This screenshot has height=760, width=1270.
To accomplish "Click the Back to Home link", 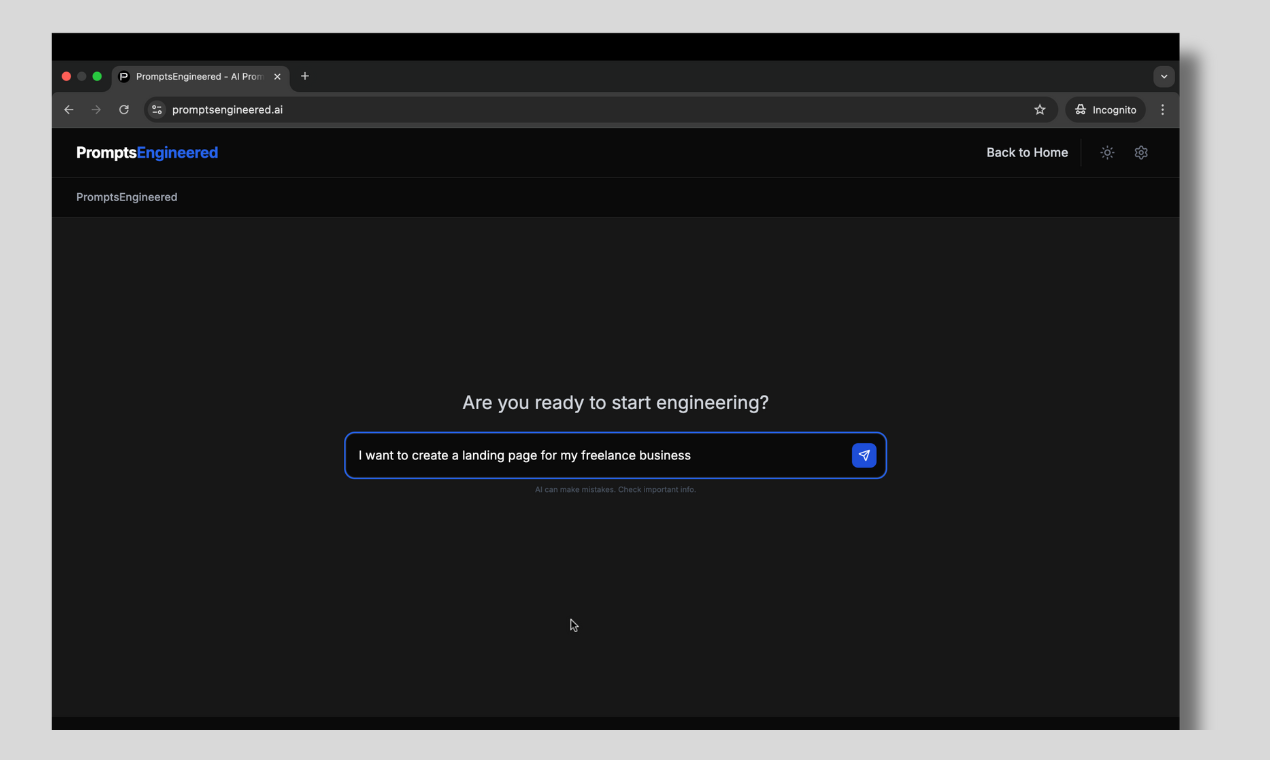I will click(x=1027, y=153).
